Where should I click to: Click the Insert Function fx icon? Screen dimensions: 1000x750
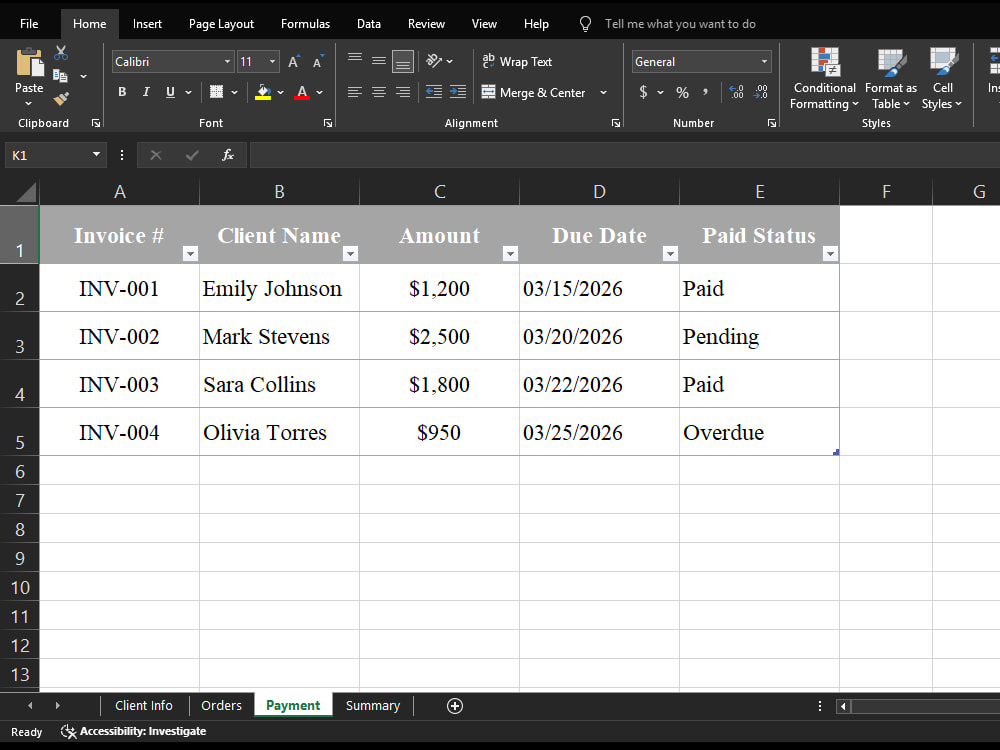click(x=228, y=155)
